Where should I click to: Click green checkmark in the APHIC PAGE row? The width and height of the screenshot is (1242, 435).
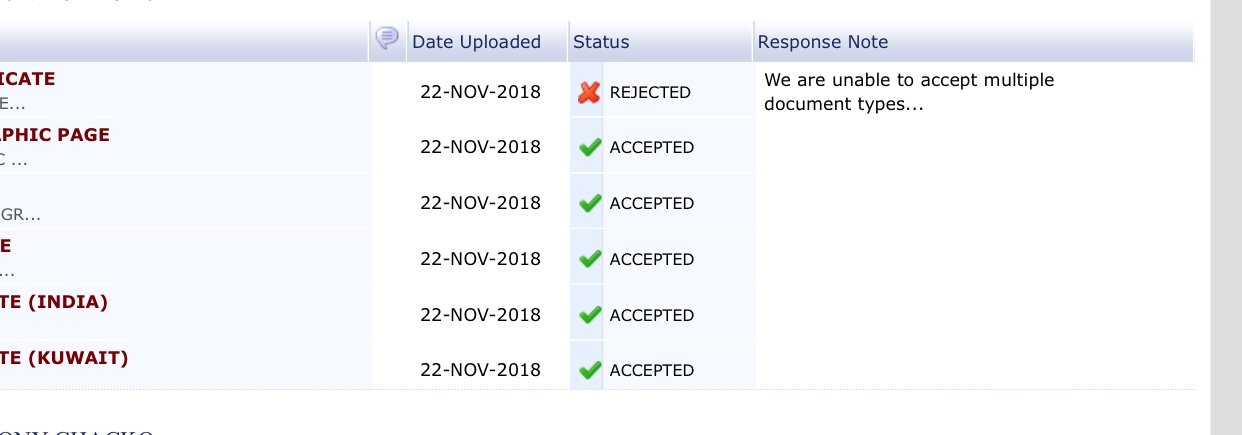[589, 147]
